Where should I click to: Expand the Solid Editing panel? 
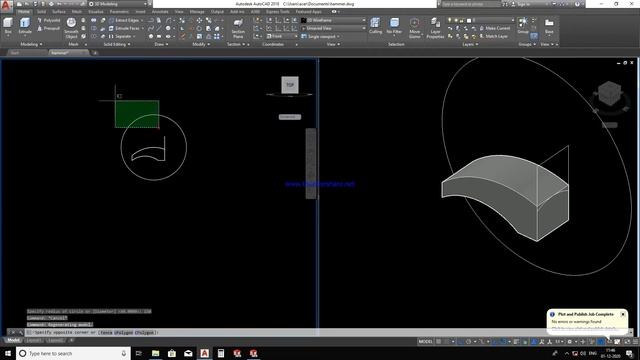pyautogui.click(x=117, y=44)
